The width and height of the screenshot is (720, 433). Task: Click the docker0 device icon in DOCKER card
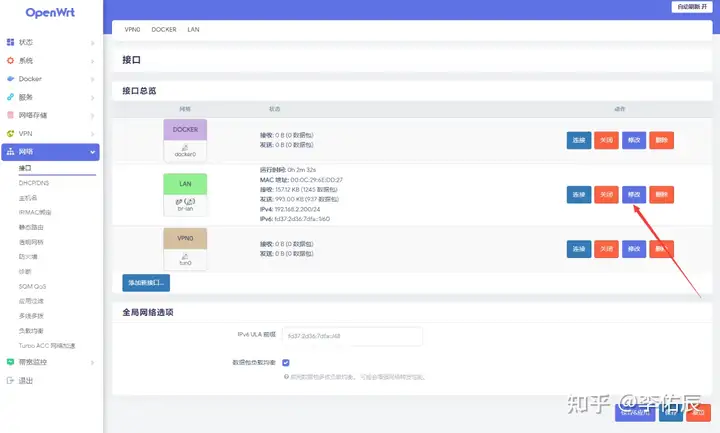point(185,147)
